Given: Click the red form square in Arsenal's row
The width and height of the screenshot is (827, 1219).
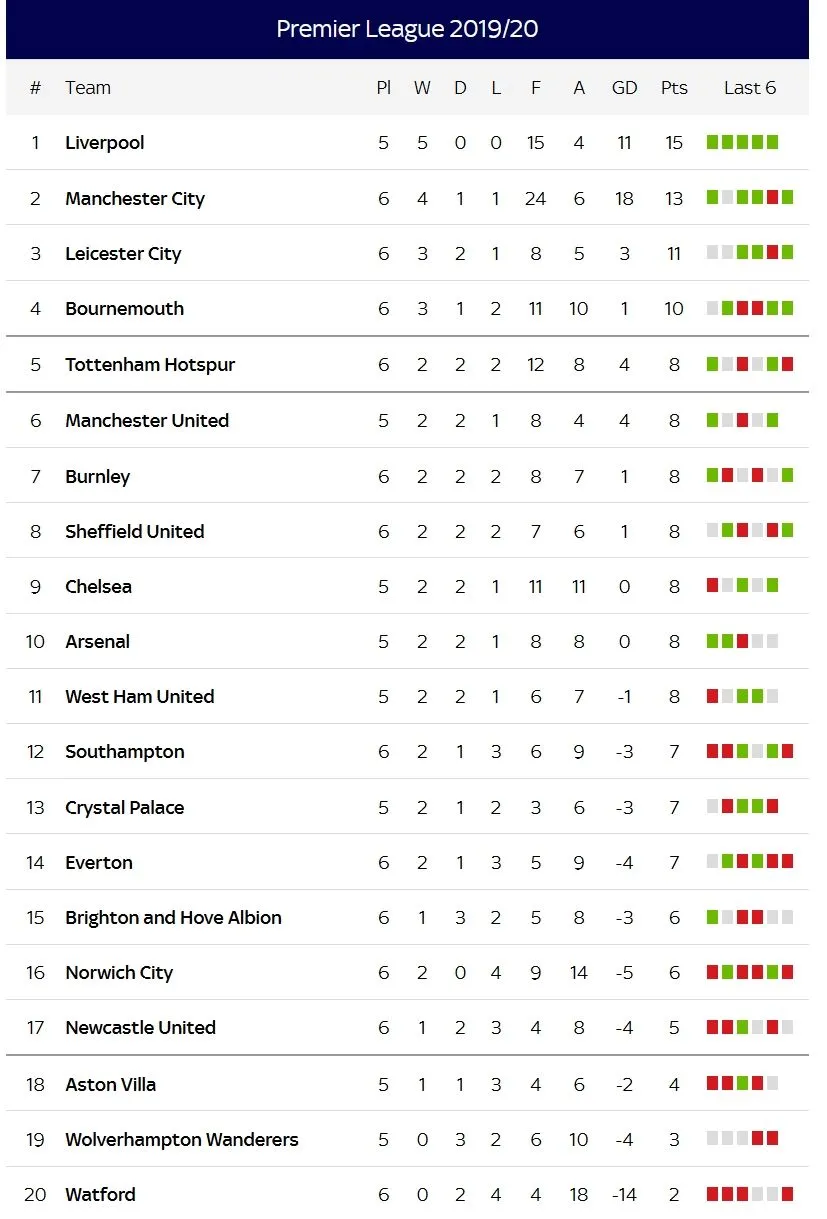Looking at the screenshot, I should [x=742, y=642].
